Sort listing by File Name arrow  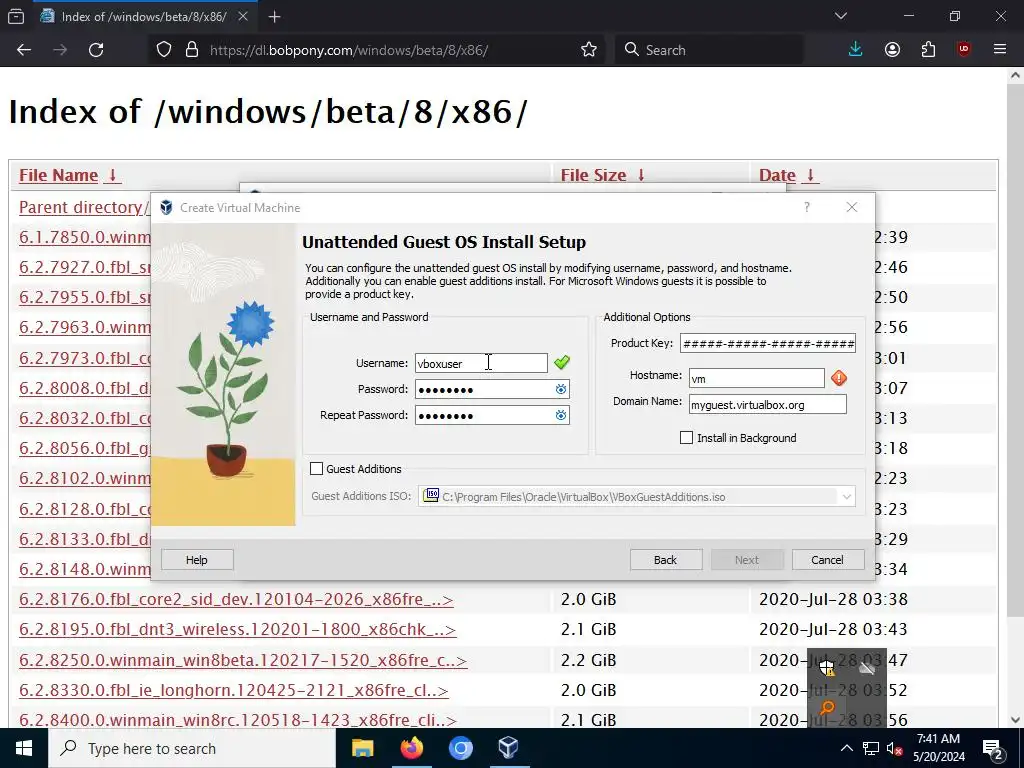coord(112,175)
